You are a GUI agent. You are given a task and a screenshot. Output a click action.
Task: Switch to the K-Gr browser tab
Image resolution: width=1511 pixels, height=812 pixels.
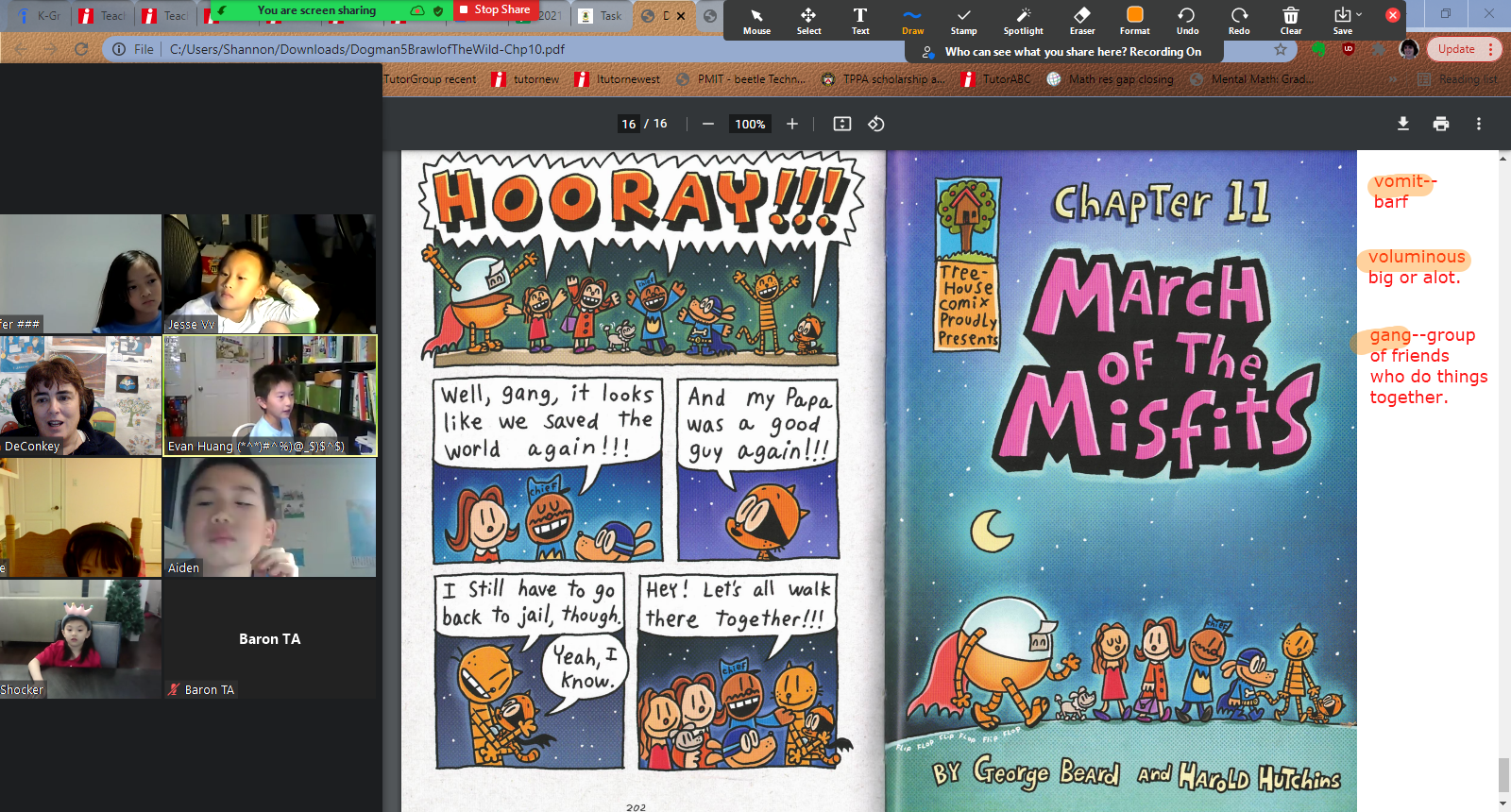pyautogui.click(x=38, y=15)
